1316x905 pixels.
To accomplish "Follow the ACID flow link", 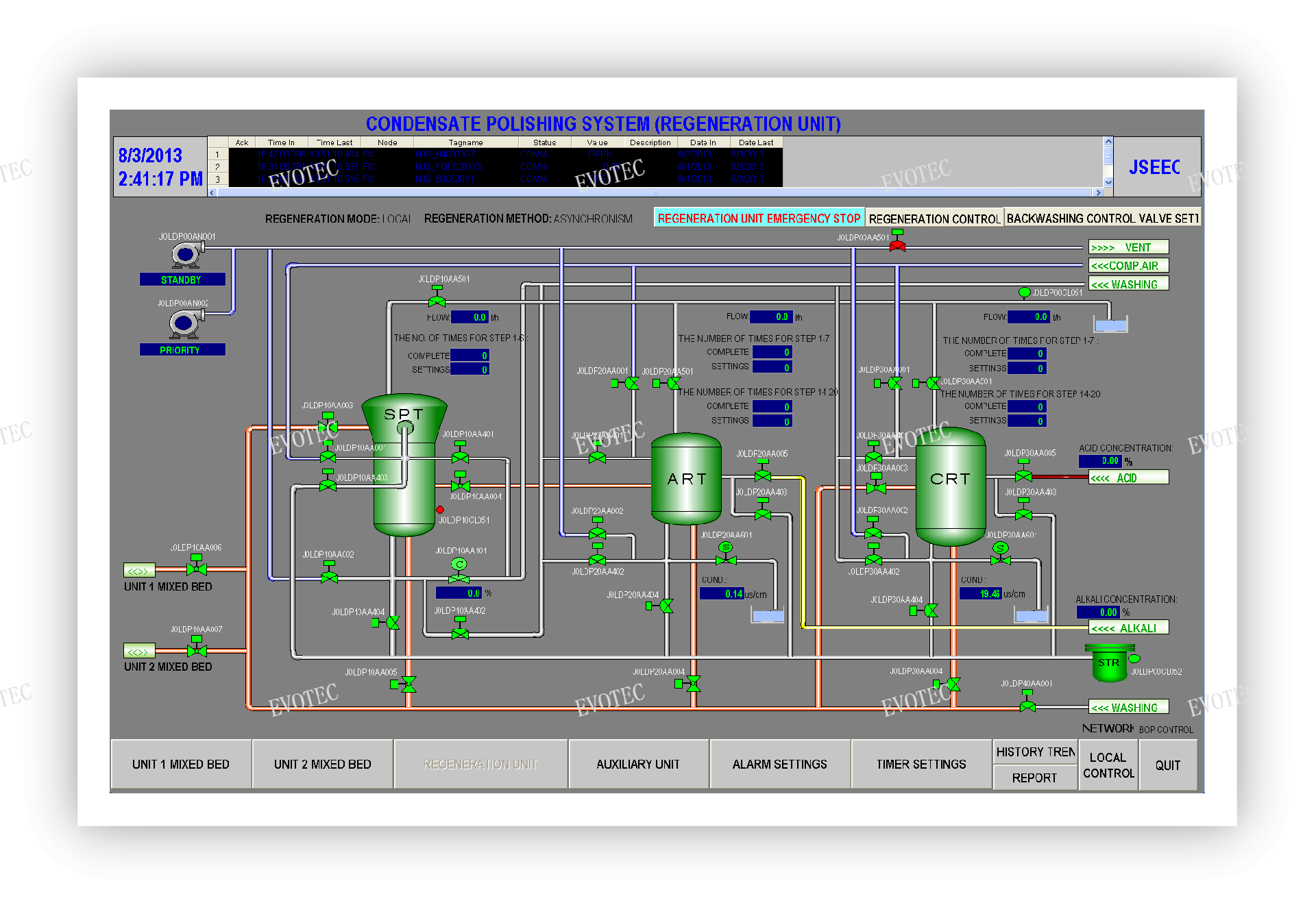I will click(x=1129, y=478).
